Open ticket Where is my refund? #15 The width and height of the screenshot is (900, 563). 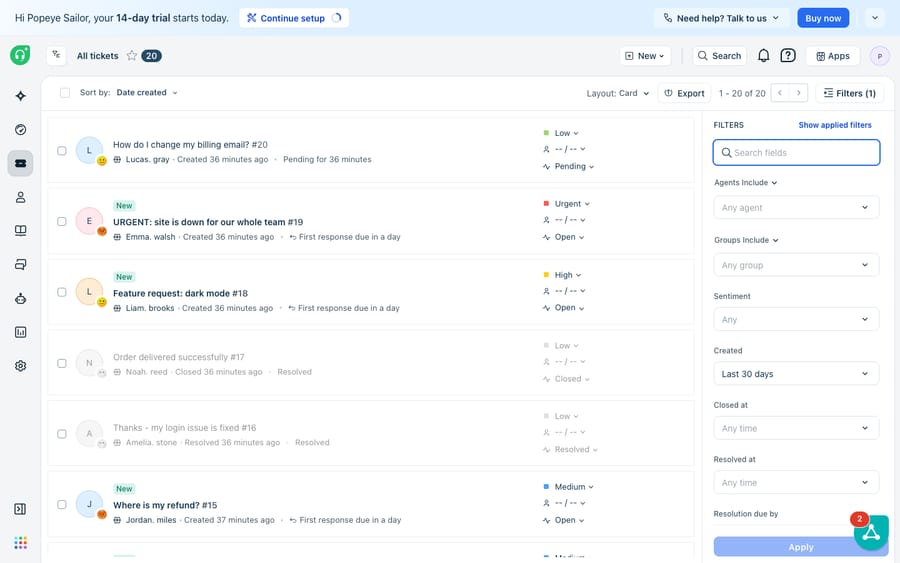(165, 505)
